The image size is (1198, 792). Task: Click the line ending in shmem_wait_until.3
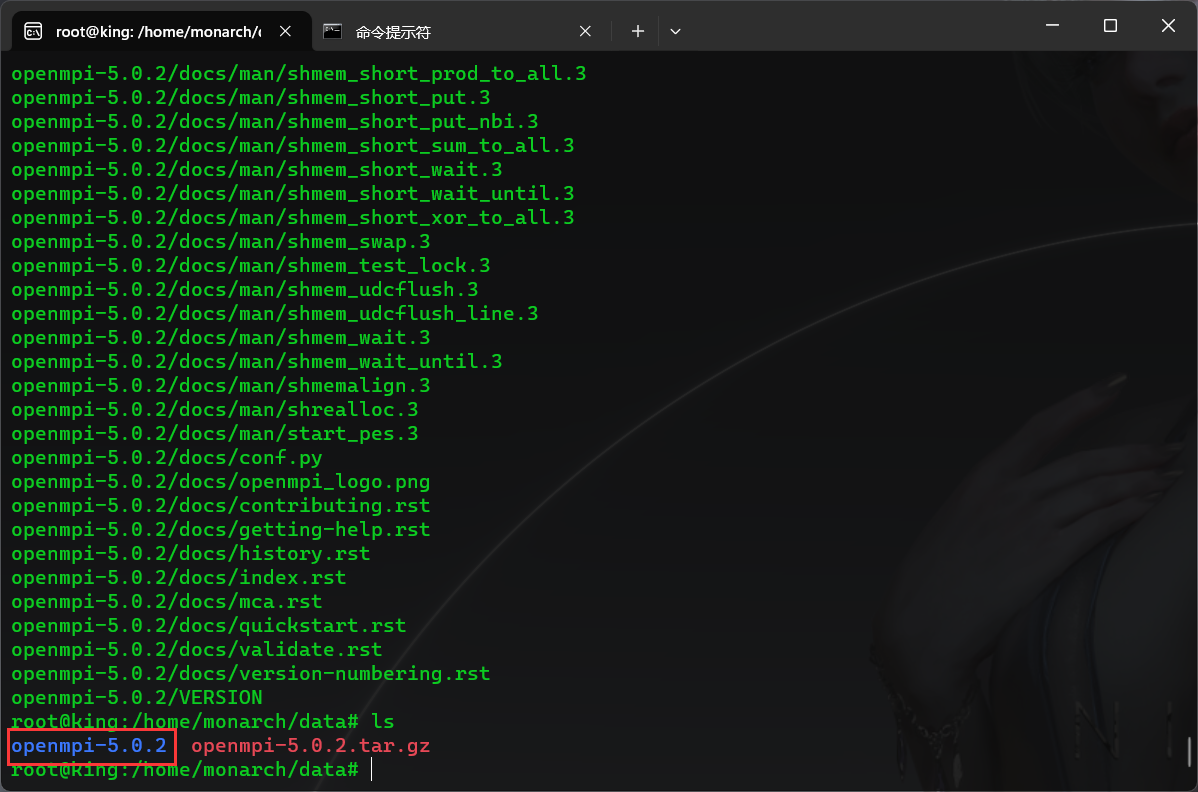(x=257, y=361)
